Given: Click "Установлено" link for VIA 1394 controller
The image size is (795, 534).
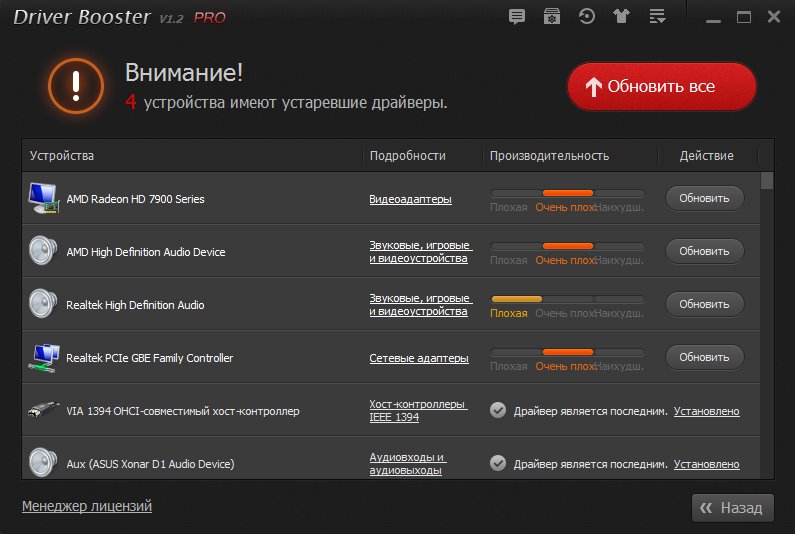Looking at the screenshot, I should 706,411.
